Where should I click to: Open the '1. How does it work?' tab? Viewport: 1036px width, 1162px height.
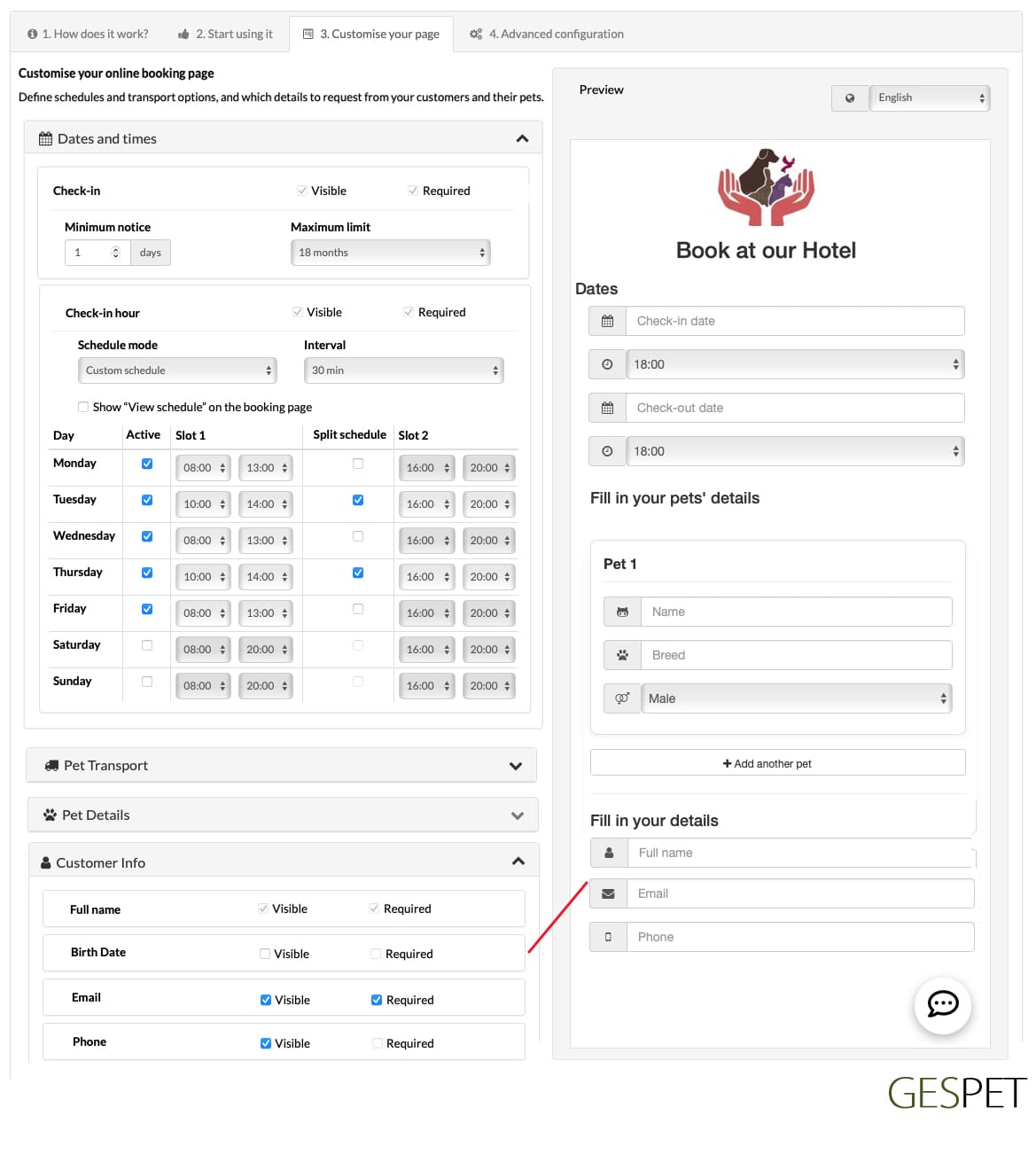(x=88, y=35)
